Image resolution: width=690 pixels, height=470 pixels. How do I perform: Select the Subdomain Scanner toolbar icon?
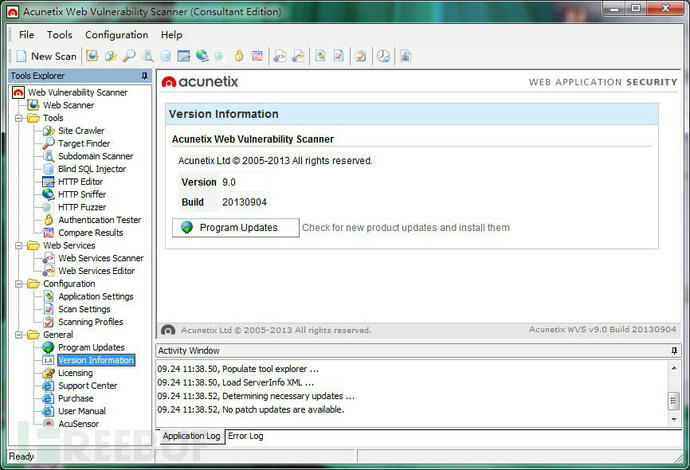coord(148,56)
